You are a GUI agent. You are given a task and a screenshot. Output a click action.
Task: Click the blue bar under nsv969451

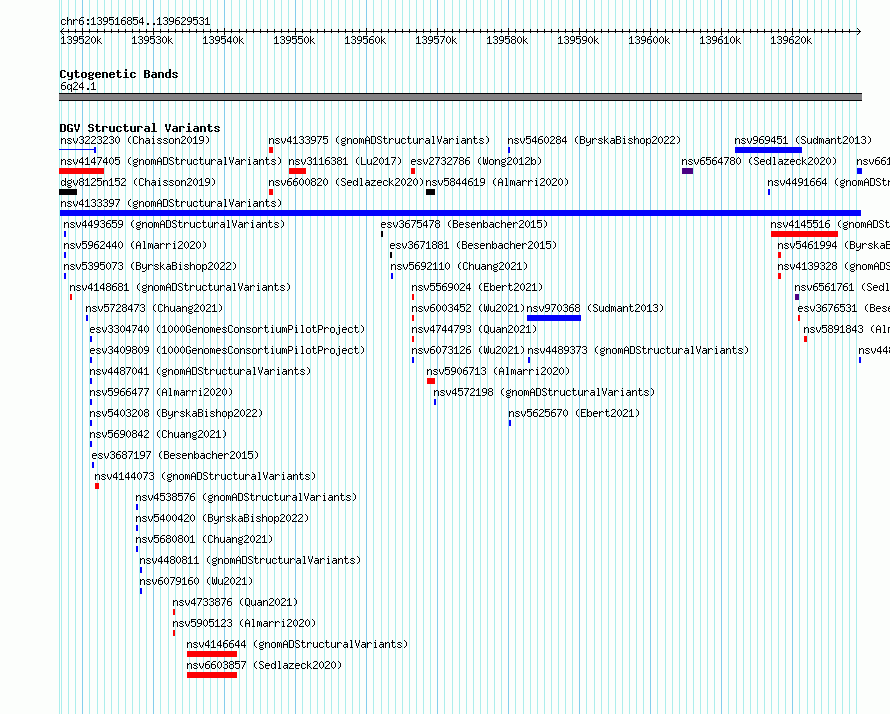click(769, 150)
